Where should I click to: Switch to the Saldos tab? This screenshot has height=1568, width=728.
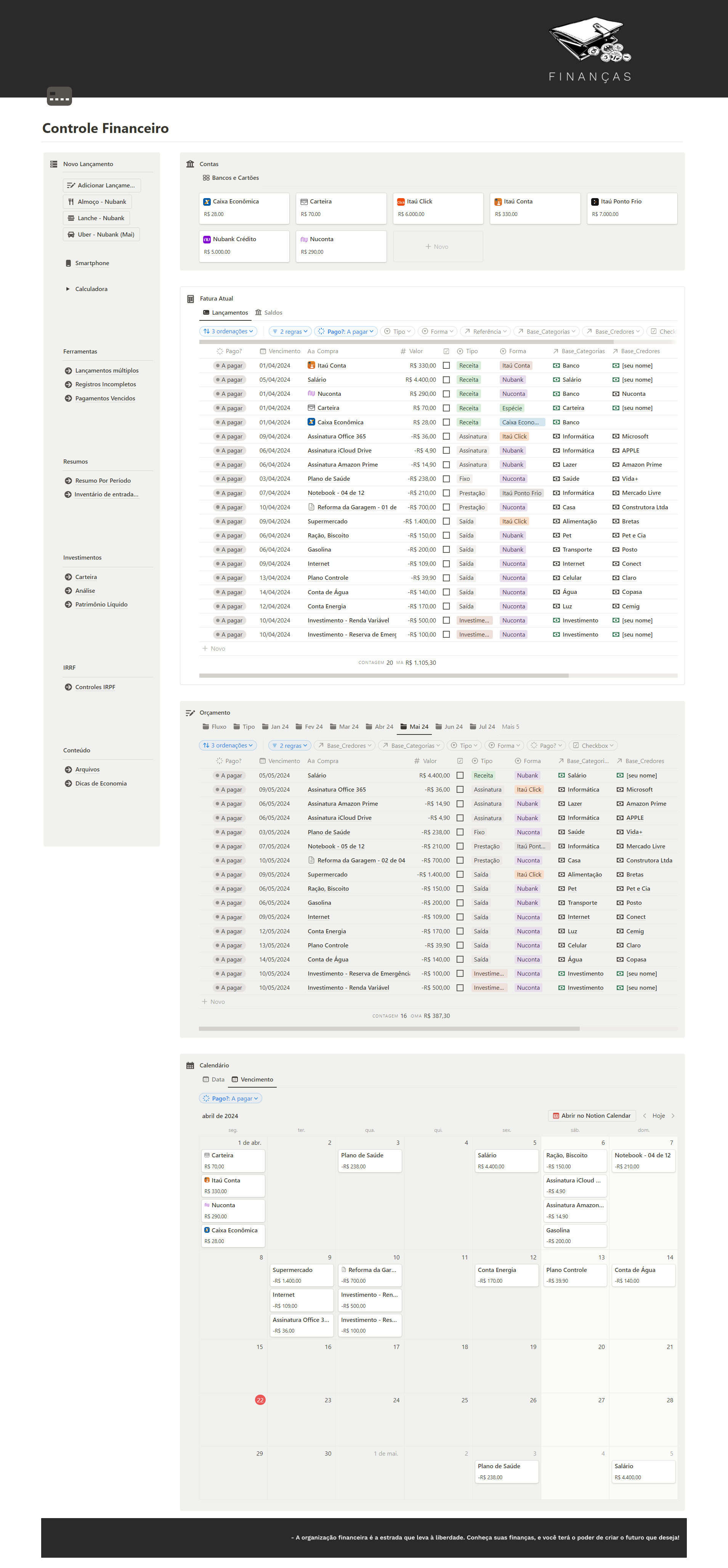(x=269, y=313)
